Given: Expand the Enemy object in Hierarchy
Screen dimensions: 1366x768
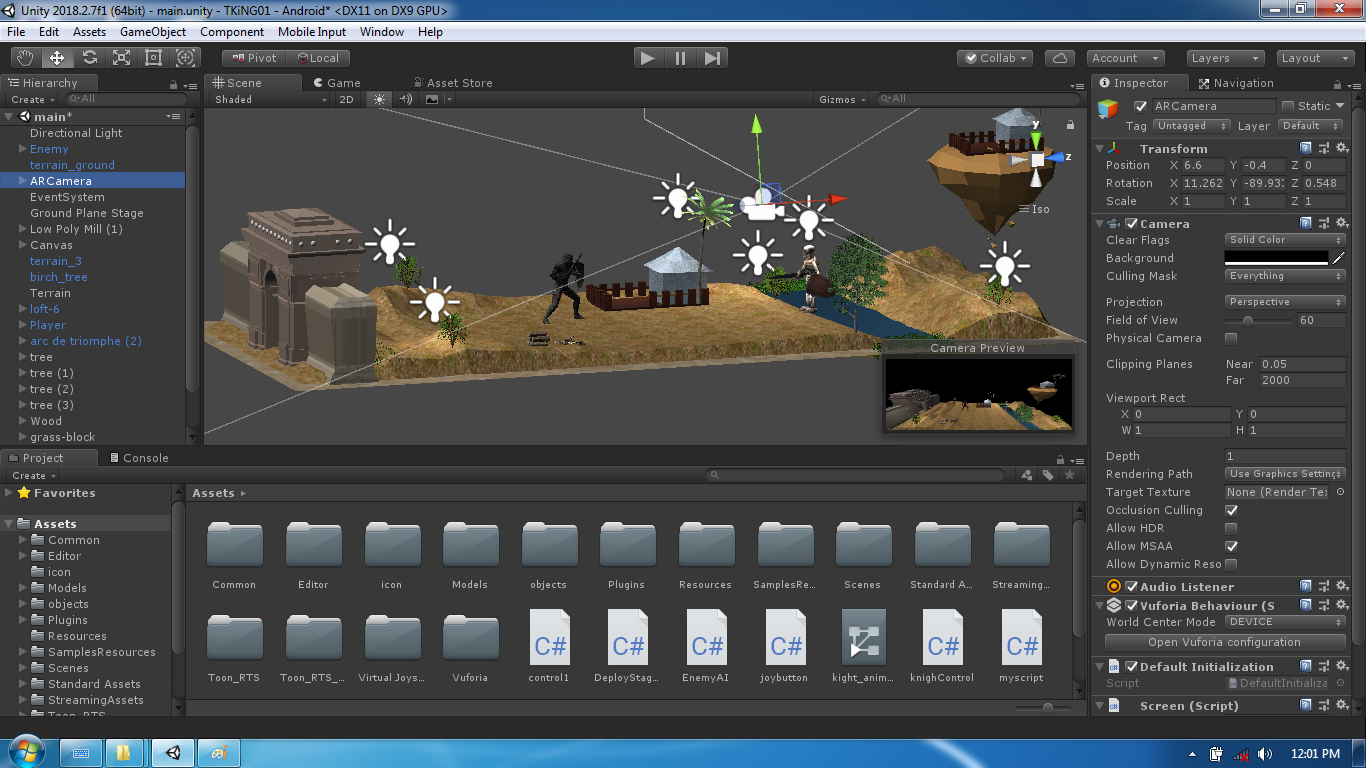Looking at the screenshot, I should 22,149.
